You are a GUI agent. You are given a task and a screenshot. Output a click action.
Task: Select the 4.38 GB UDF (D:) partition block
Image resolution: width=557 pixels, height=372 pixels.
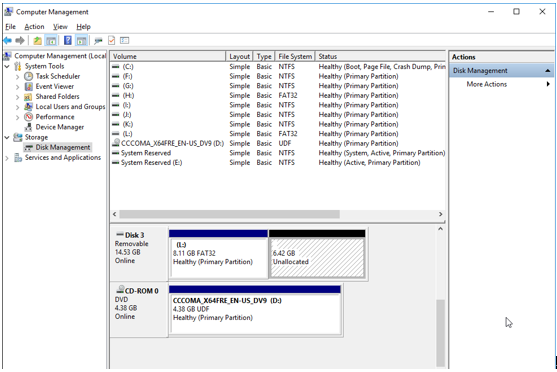pos(255,310)
